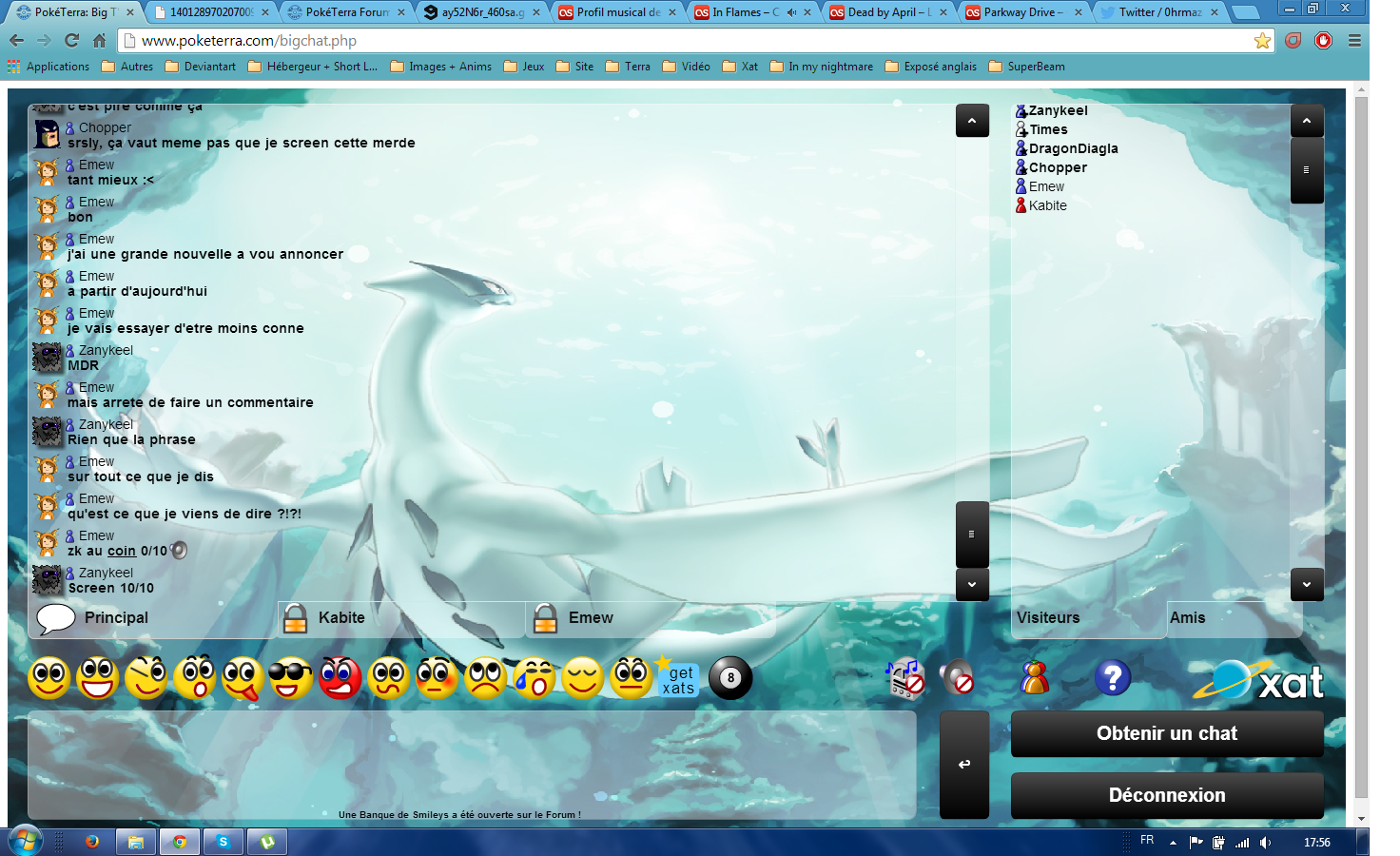This screenshot has height=856, width=1400.
Task: Click the chat messages scrollbar handle
Action: 972,535
